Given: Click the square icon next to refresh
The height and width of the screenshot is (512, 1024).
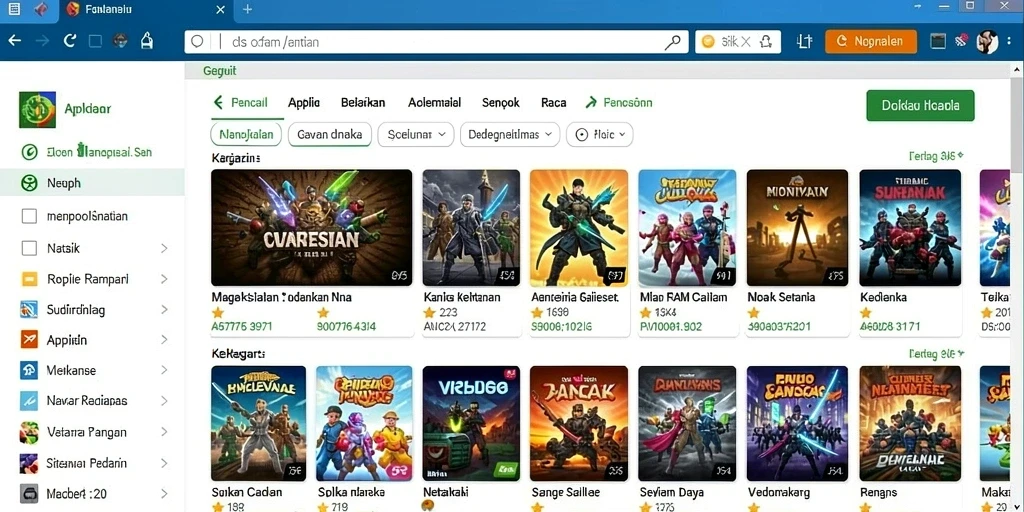Looking at the screenshot, I should pos(95,41).
